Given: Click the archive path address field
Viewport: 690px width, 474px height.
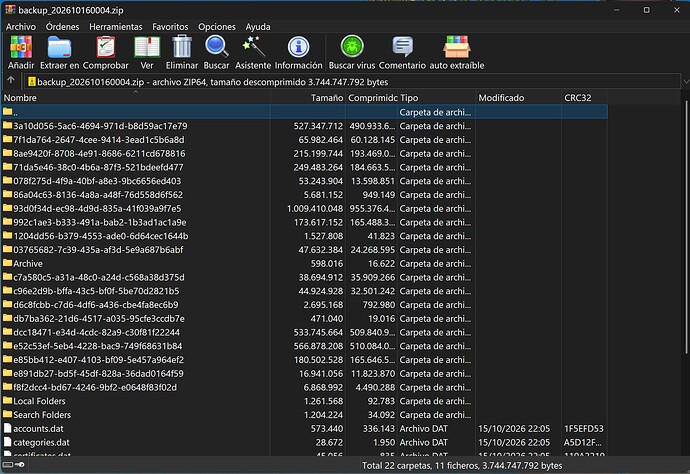Looking at the screenshot, I should (353, 82).
